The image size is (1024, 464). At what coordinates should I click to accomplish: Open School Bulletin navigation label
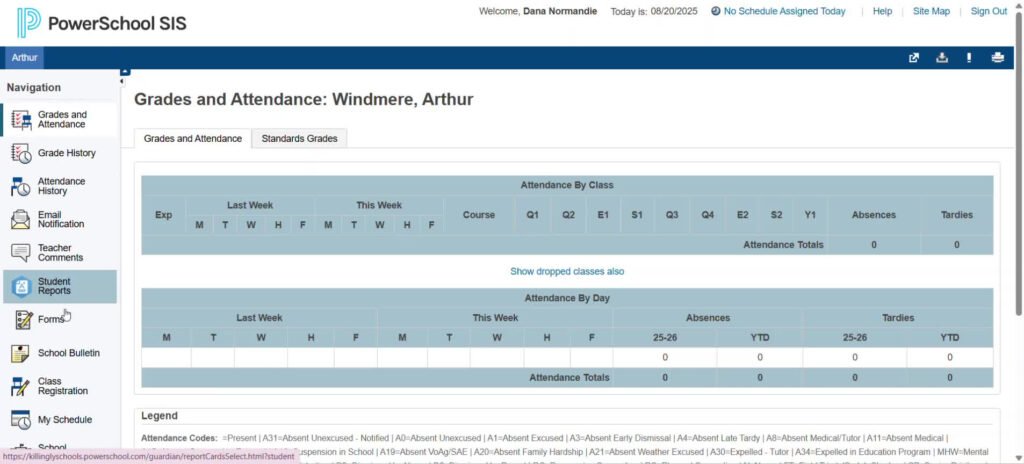(x=69, y=353)
